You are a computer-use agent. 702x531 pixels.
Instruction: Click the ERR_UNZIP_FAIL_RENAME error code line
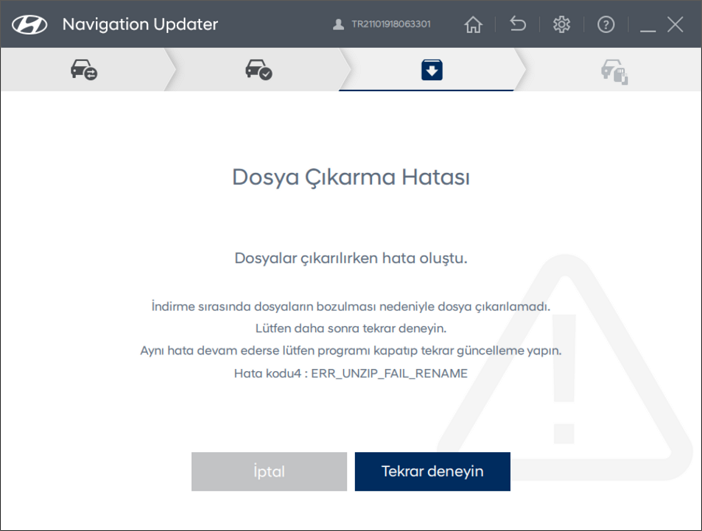(x=351, y=373)
